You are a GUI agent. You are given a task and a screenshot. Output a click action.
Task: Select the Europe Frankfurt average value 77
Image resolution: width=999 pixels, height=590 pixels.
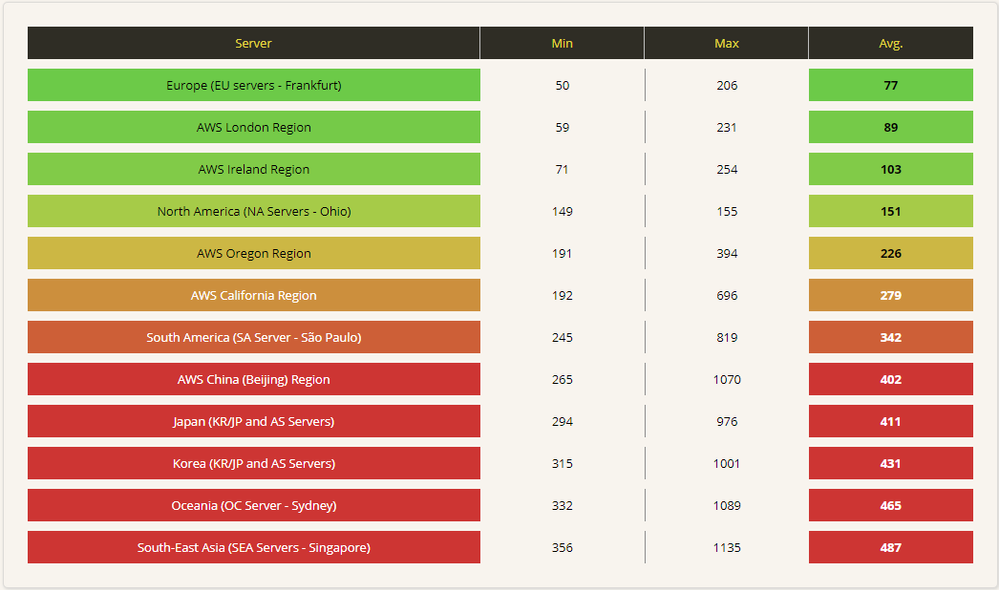click(x=891, y=85)
